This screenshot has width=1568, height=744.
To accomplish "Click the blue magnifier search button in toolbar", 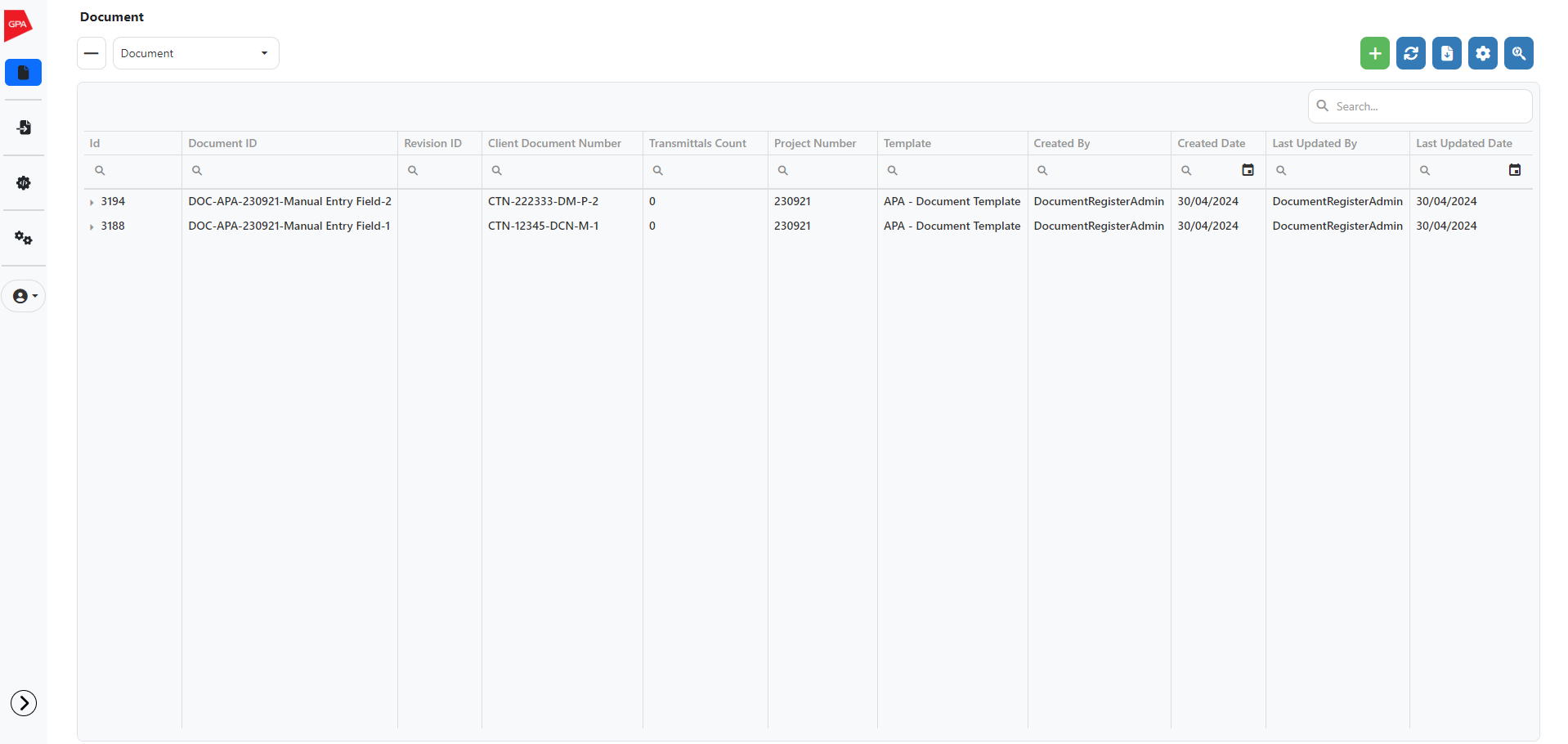I will pyautogui.click(x=1518, y=53).
